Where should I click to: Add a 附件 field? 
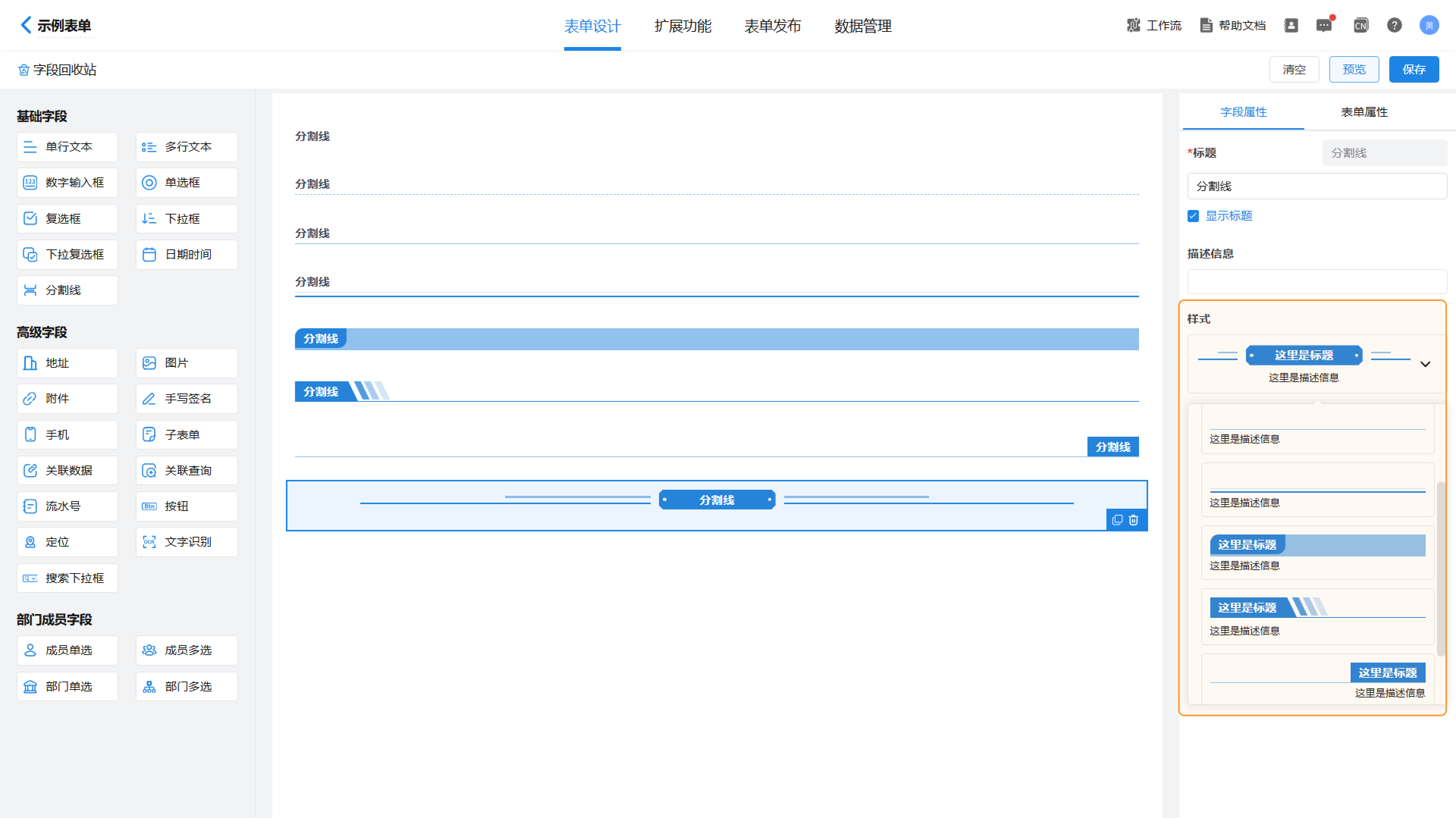pyautogui.click(x=67, y=399)
